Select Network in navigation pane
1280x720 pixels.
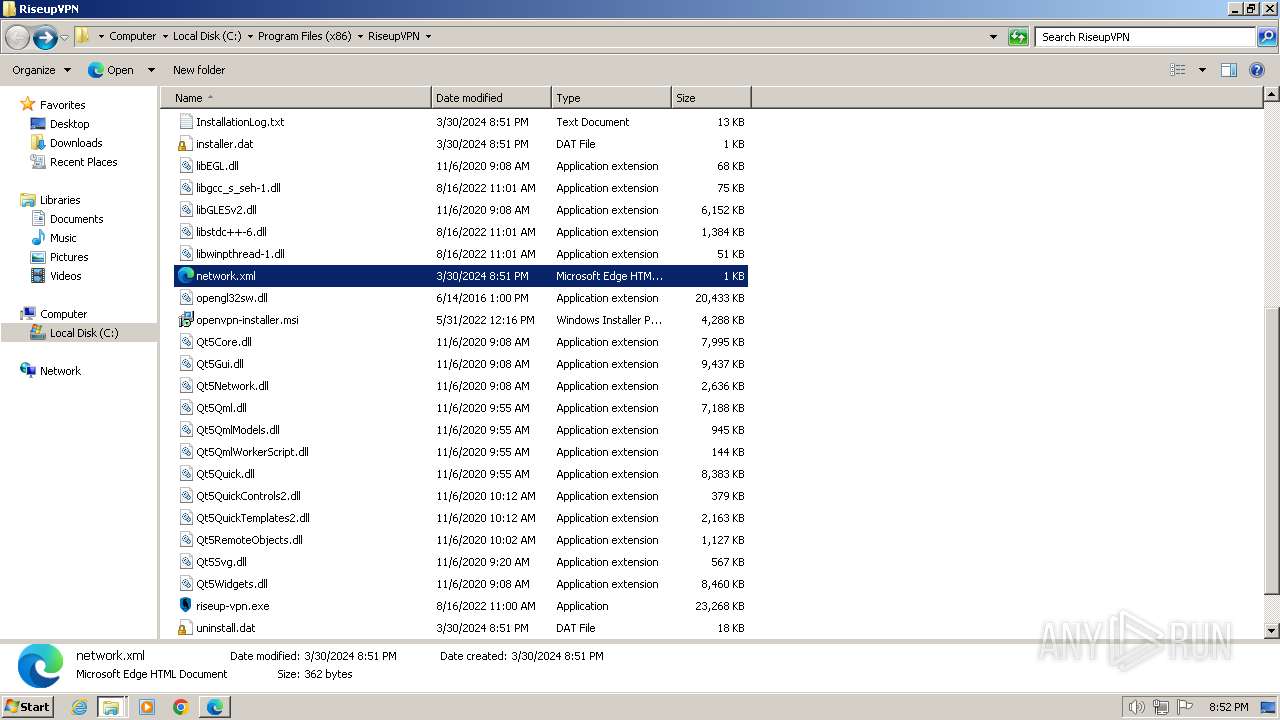[x=60, y=371]
